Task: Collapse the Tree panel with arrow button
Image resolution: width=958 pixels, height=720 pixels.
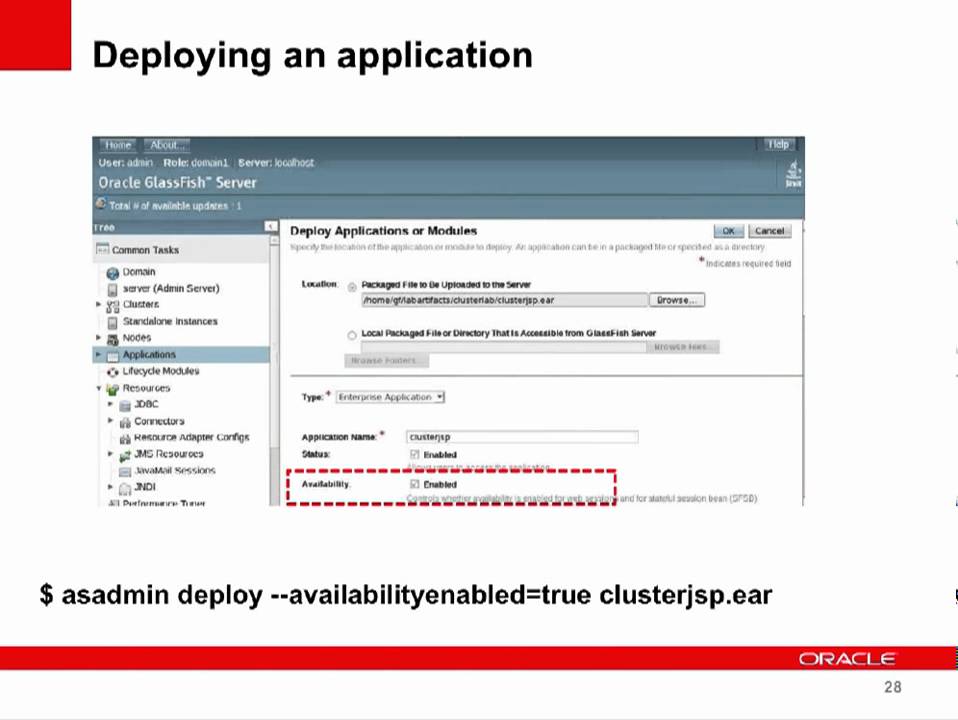Action: [x=271, y=227]
